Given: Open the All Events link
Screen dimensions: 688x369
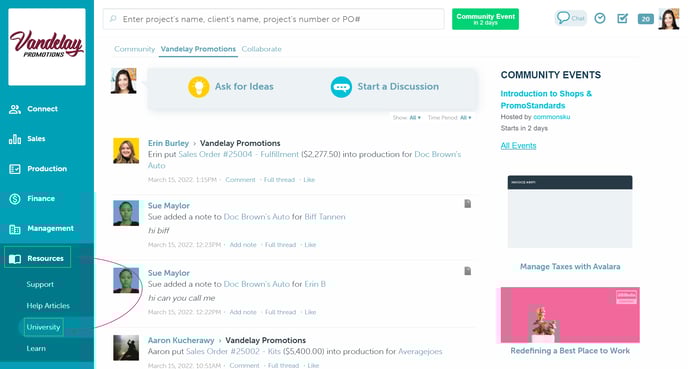Looking at the screenshot, I should pyautogui.click(x=518, y=146).
